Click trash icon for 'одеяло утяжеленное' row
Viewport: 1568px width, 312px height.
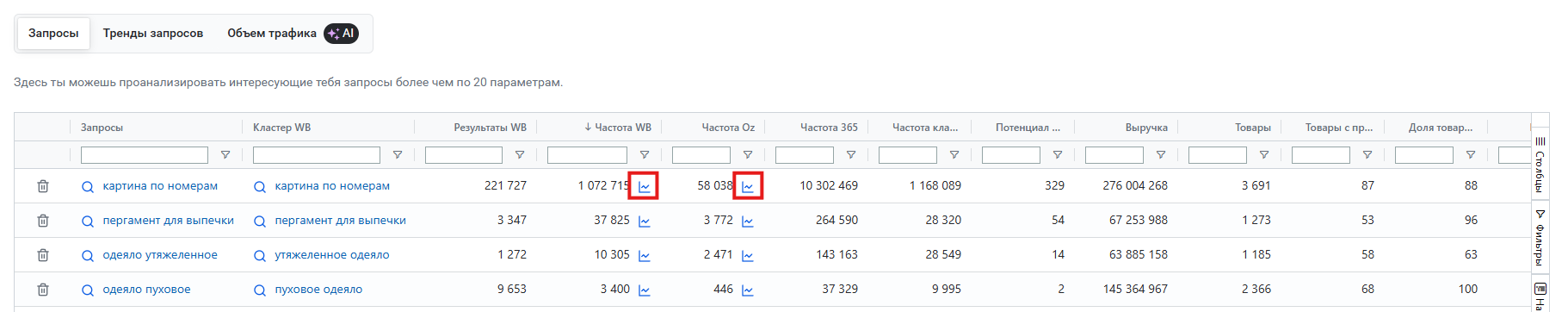[x=43, y=255]
